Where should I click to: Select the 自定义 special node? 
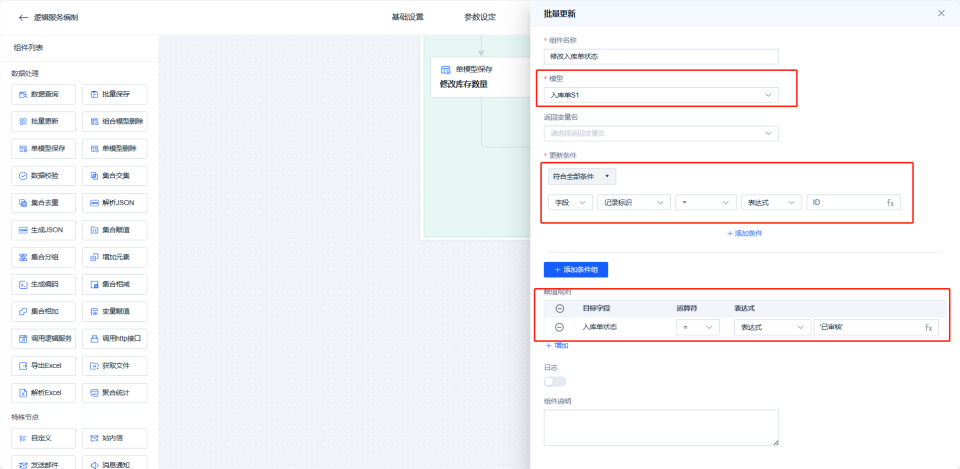[x=43, y=438]
